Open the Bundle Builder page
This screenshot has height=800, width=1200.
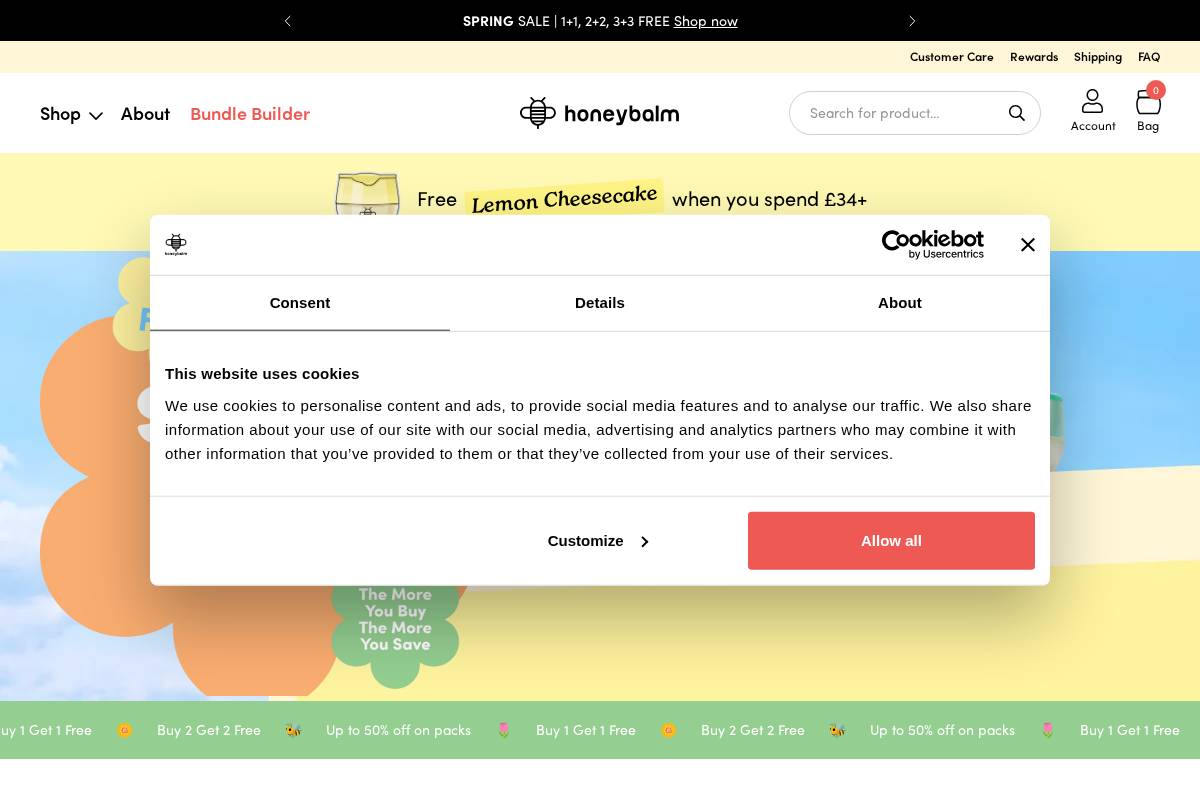[x=250, y=113]
